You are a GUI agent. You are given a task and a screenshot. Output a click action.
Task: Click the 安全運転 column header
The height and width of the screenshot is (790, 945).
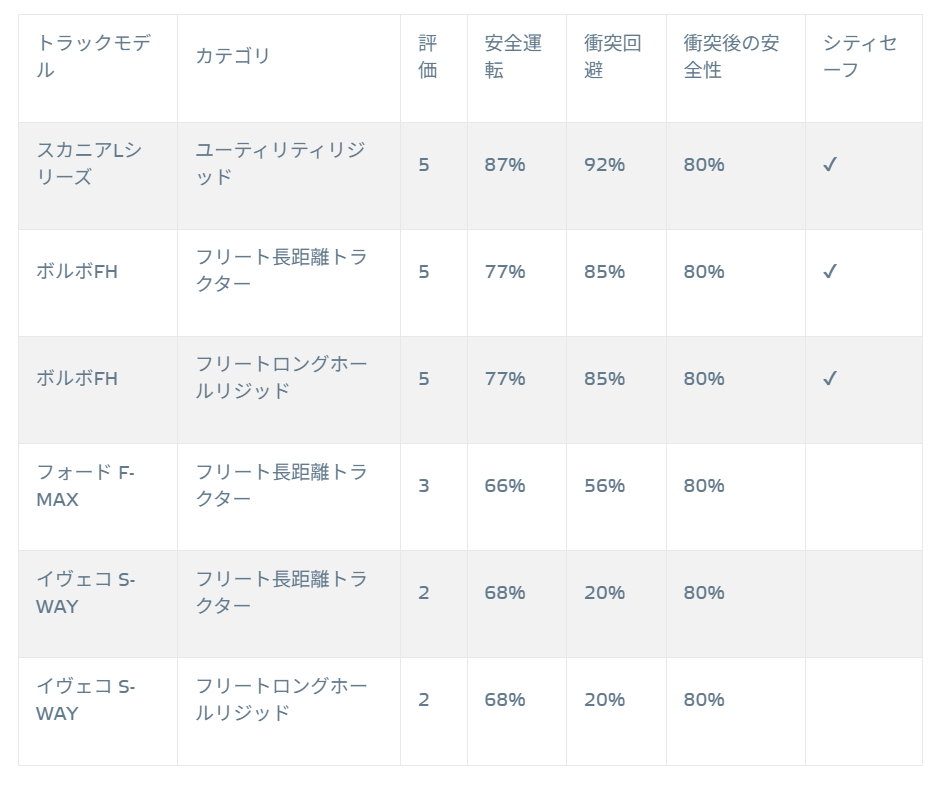pyautogui.click(x=513, y=57)
